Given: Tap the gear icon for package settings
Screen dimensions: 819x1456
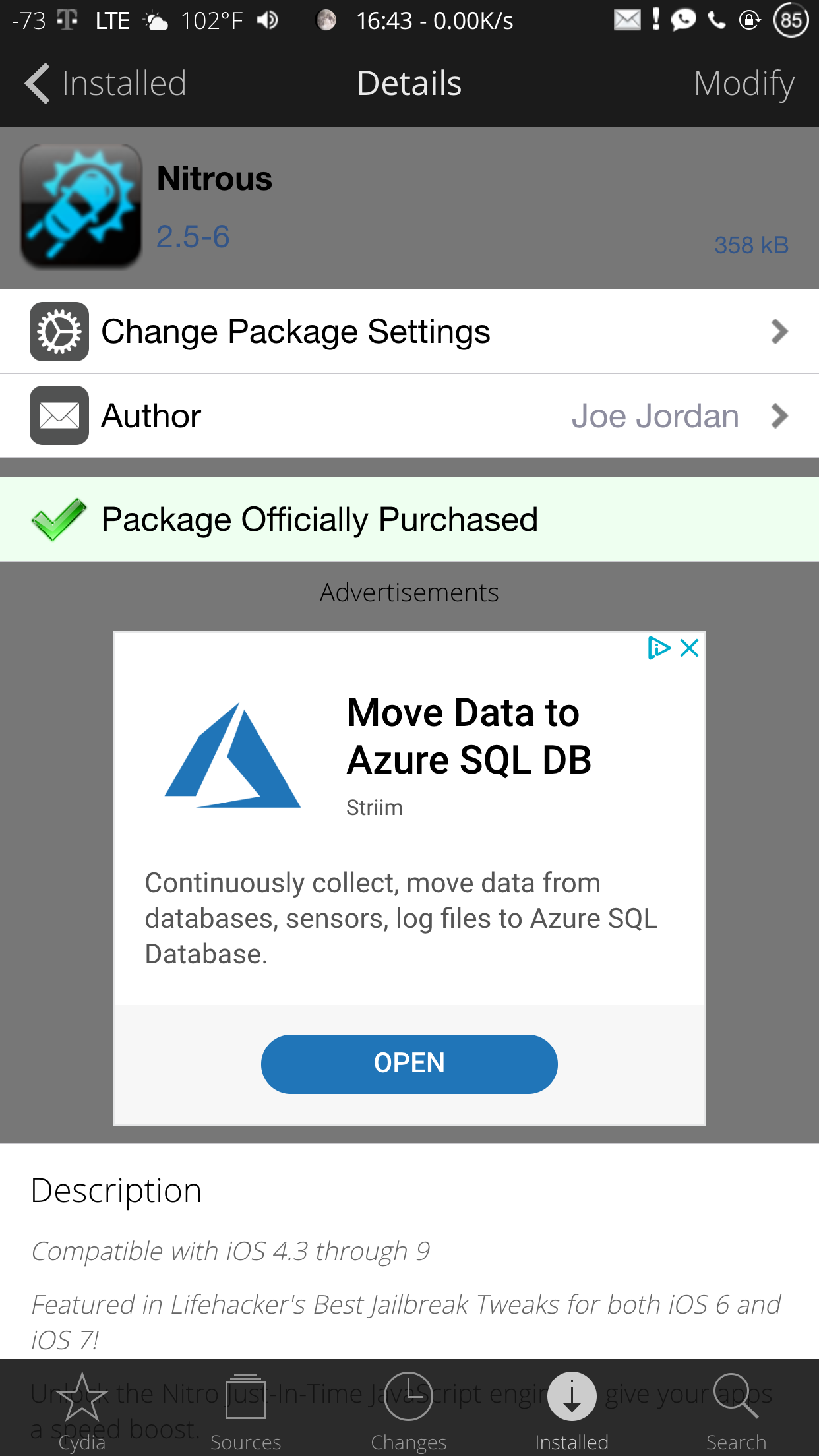Looking at the screenshot, I should point(59,332).
